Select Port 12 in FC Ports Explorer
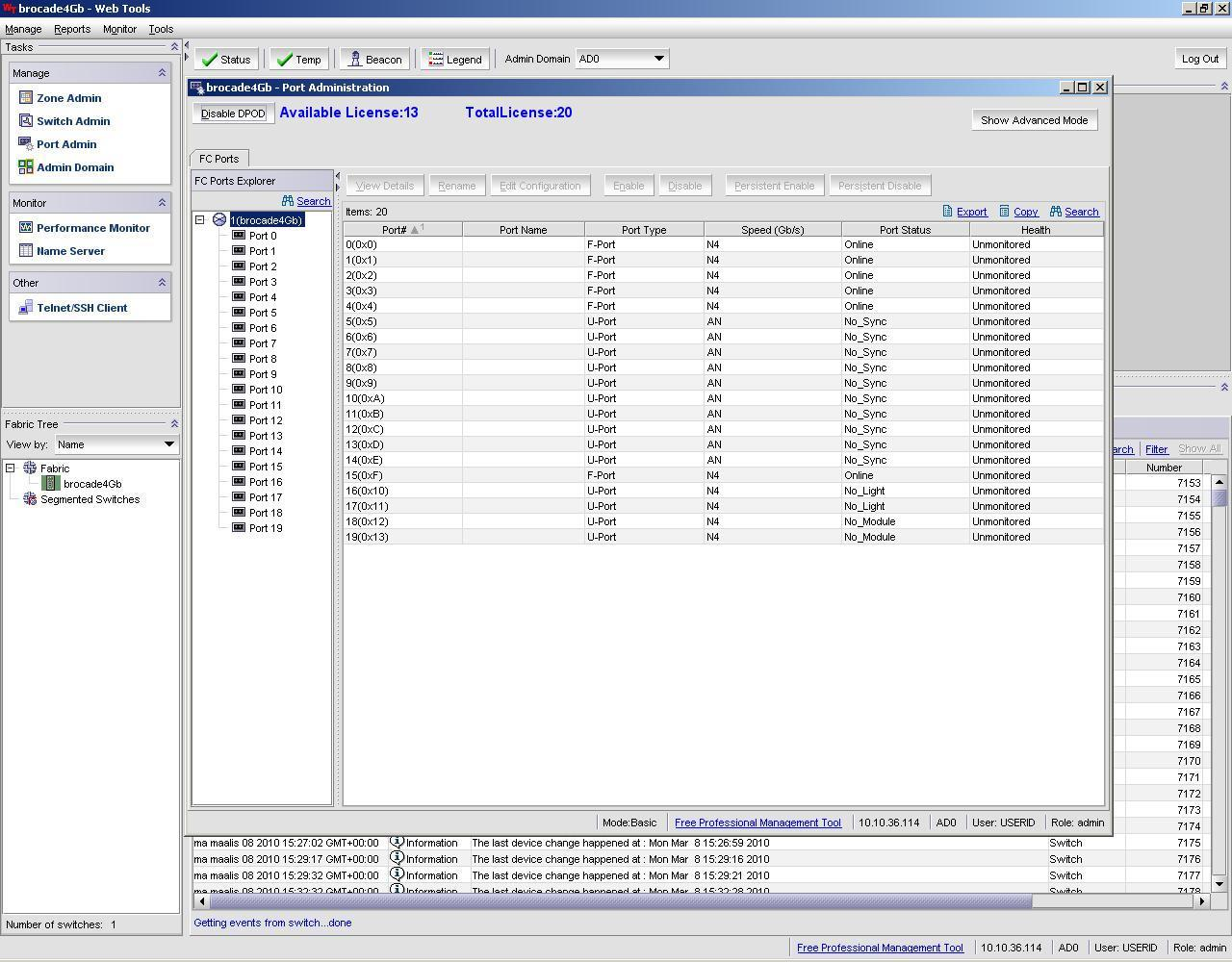1232x962 pixels. coord(266,419)
